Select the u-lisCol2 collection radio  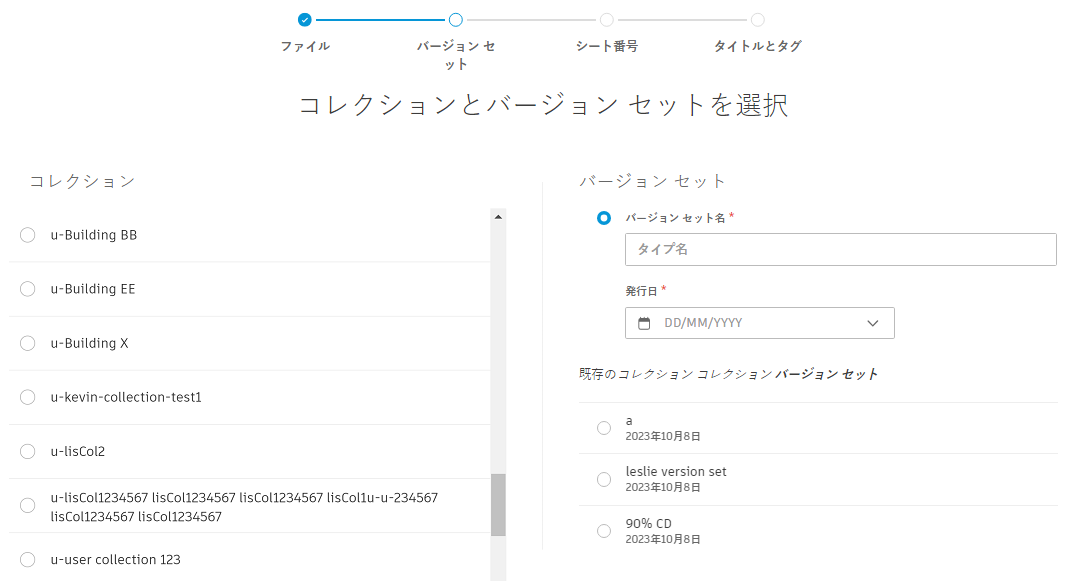28,451
